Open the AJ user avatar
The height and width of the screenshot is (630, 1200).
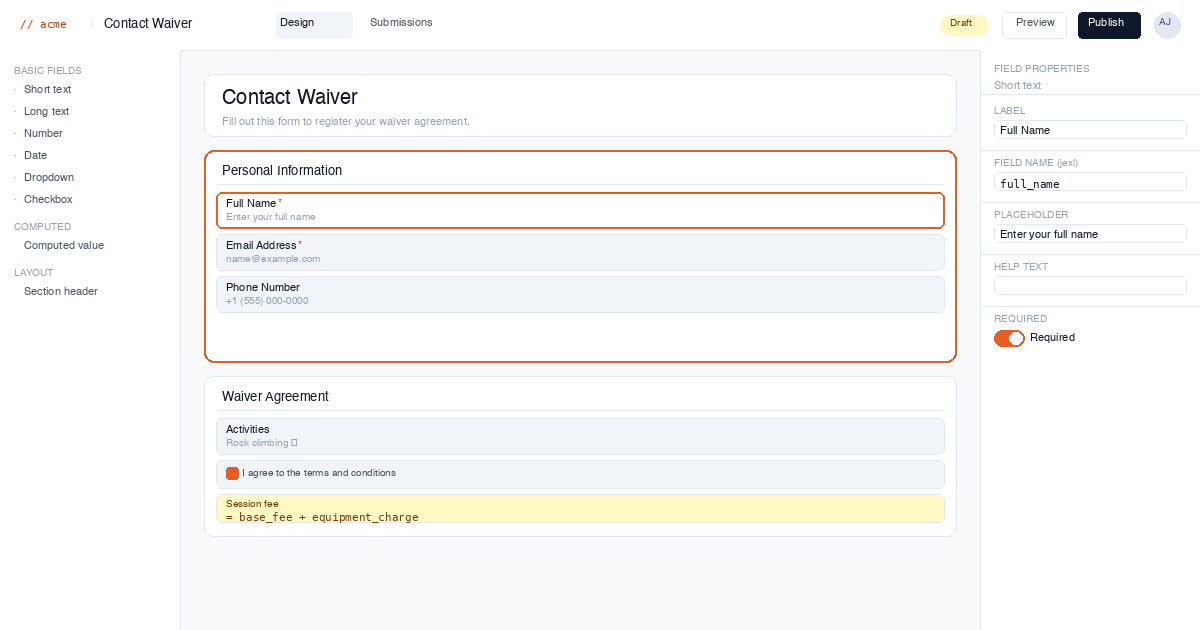(x=1167, y=25)
